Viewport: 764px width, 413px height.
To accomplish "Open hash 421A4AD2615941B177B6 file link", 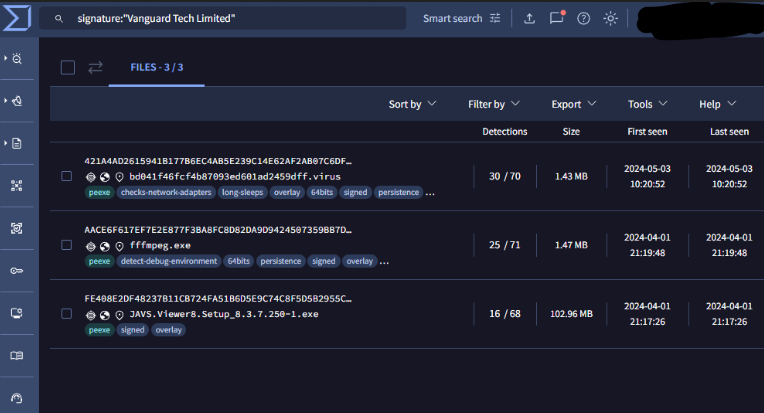I will tap(218, 161).
